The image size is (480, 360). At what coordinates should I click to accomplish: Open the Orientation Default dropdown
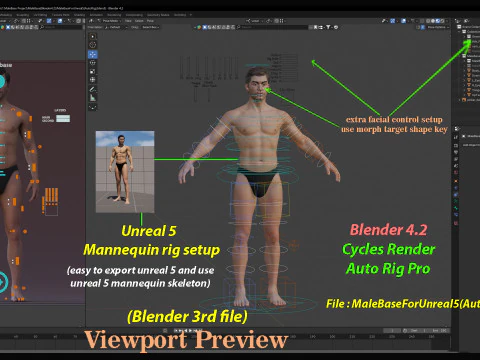(x=116, y=27)
